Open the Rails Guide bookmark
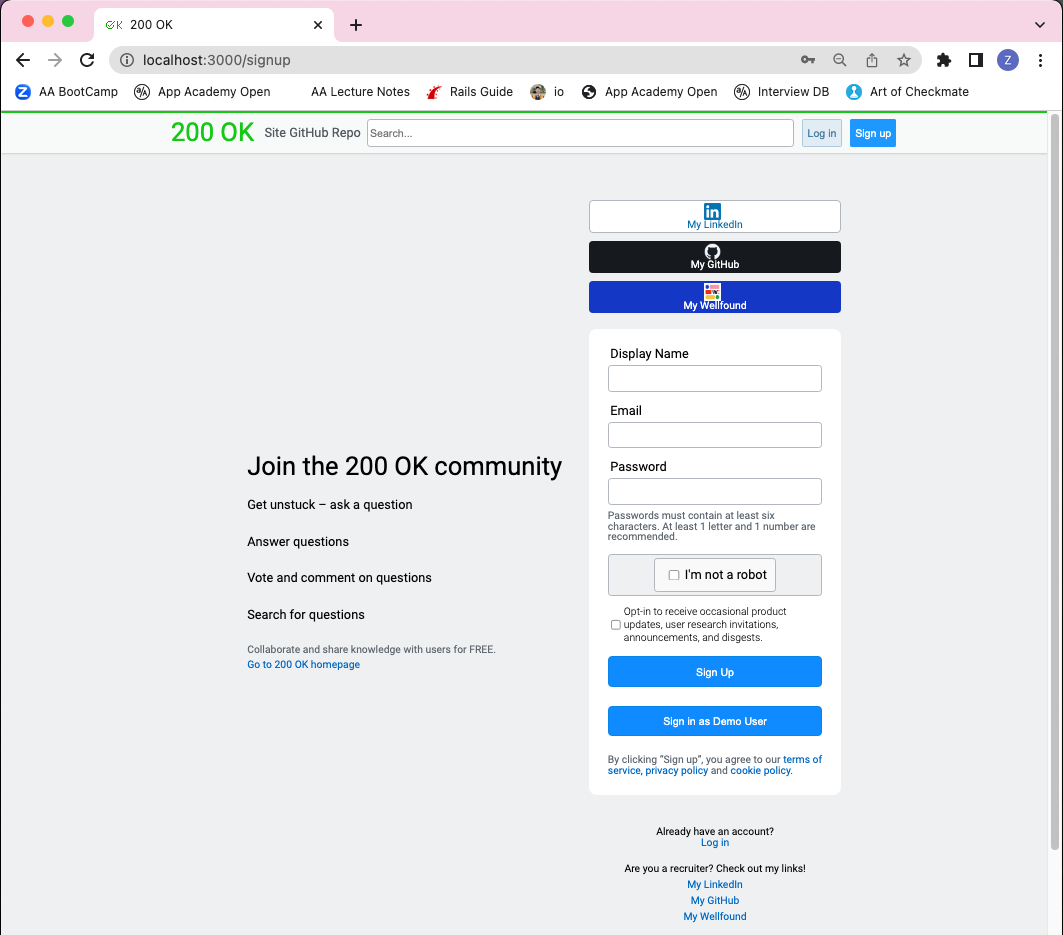This screenshot has width=1063, height=935. tap(469, 92)
